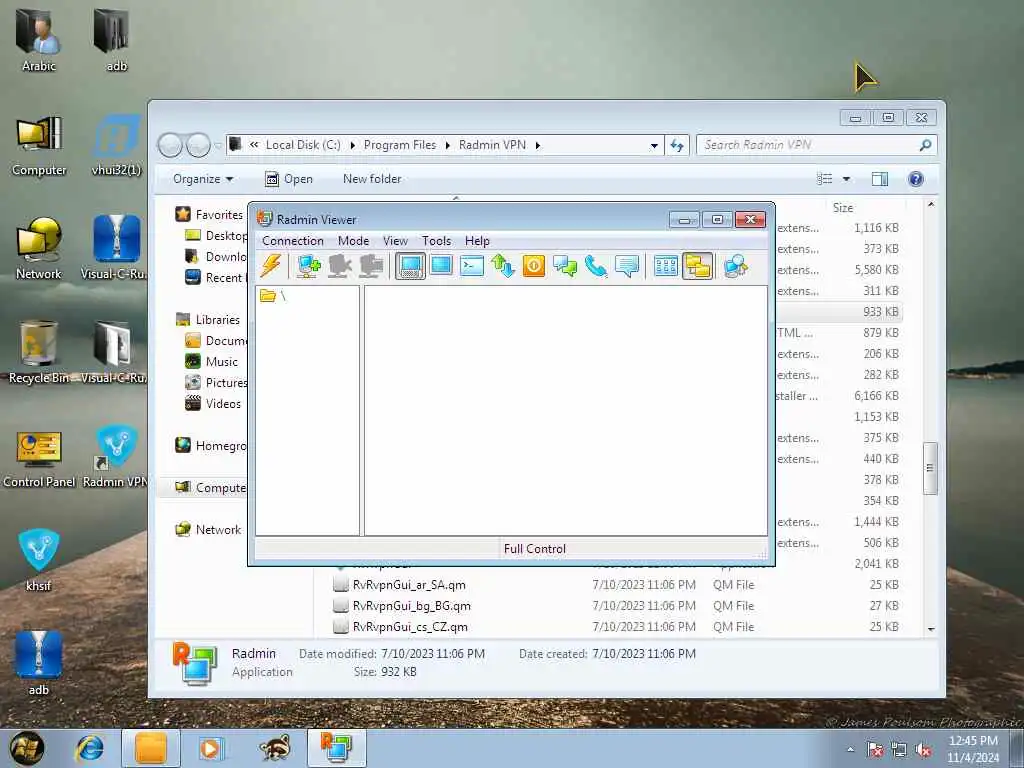Click the lightning Connect To icon
The width and height of the screenshot is (1024, 768).
pos(271,266)
